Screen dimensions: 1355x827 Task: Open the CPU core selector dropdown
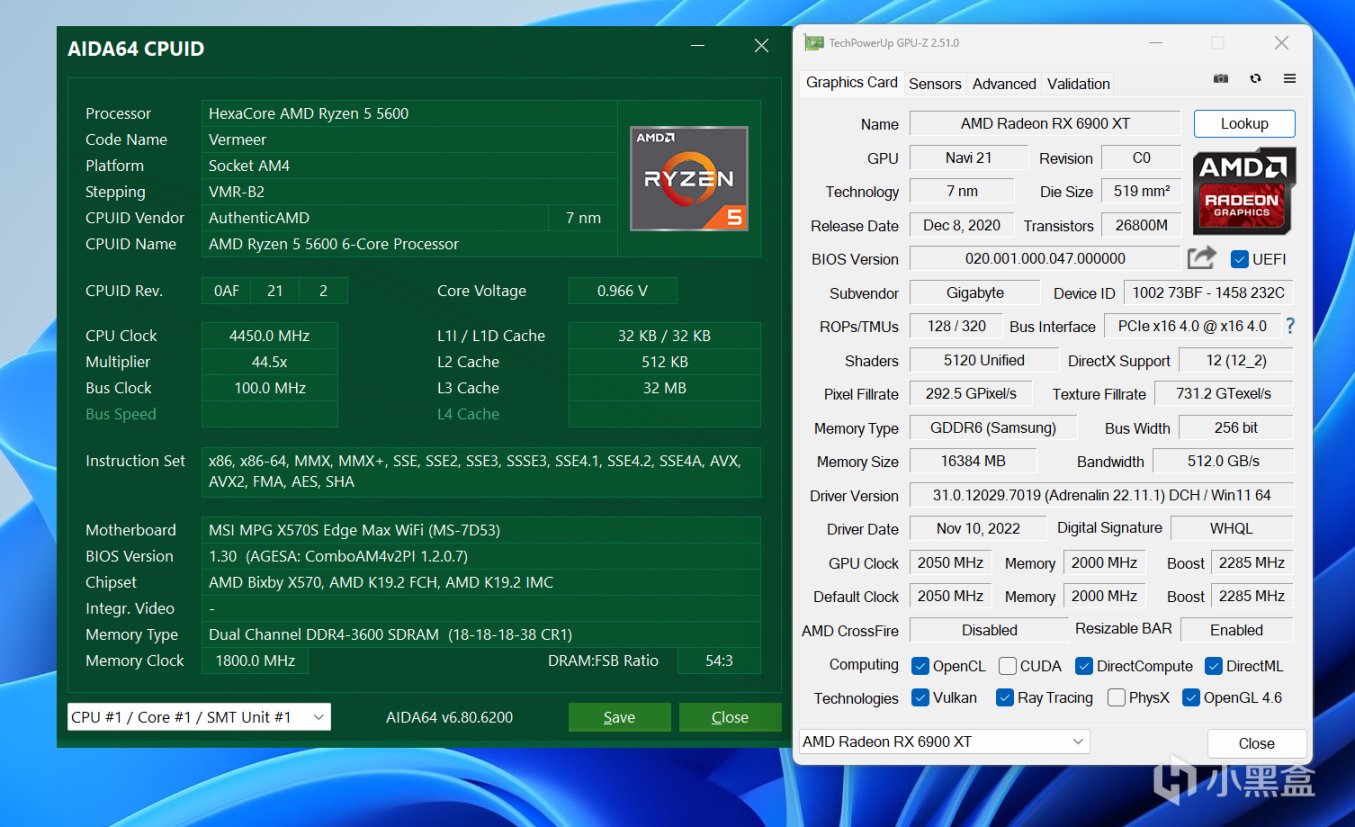pyautogui.click(x=199, y=717)
